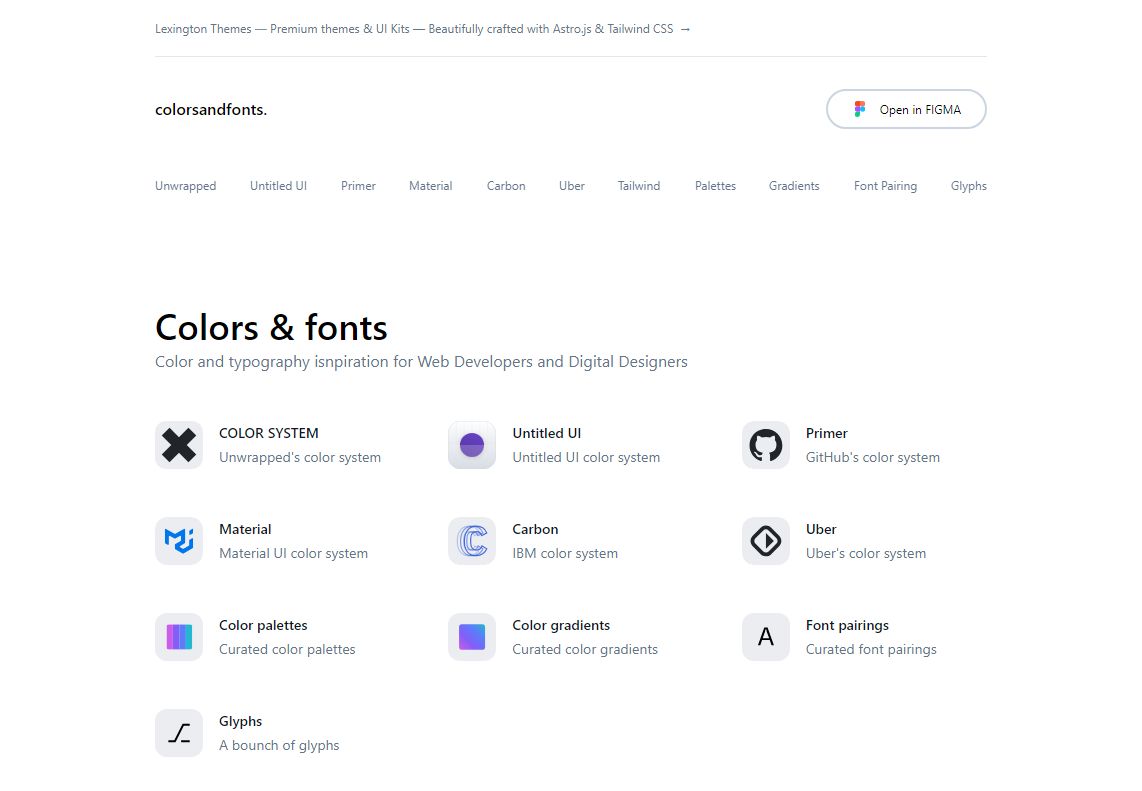This screenshot has width=1142, height=791.
Task: Open the Material card title
Action: [245, 530]
